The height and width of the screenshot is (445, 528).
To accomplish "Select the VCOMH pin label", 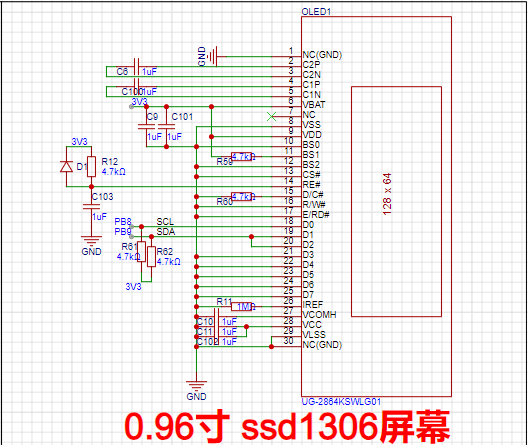I will click(319, 315).
